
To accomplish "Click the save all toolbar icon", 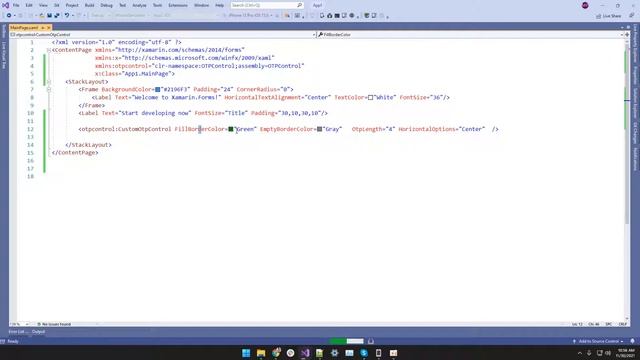I will point(56,16).
